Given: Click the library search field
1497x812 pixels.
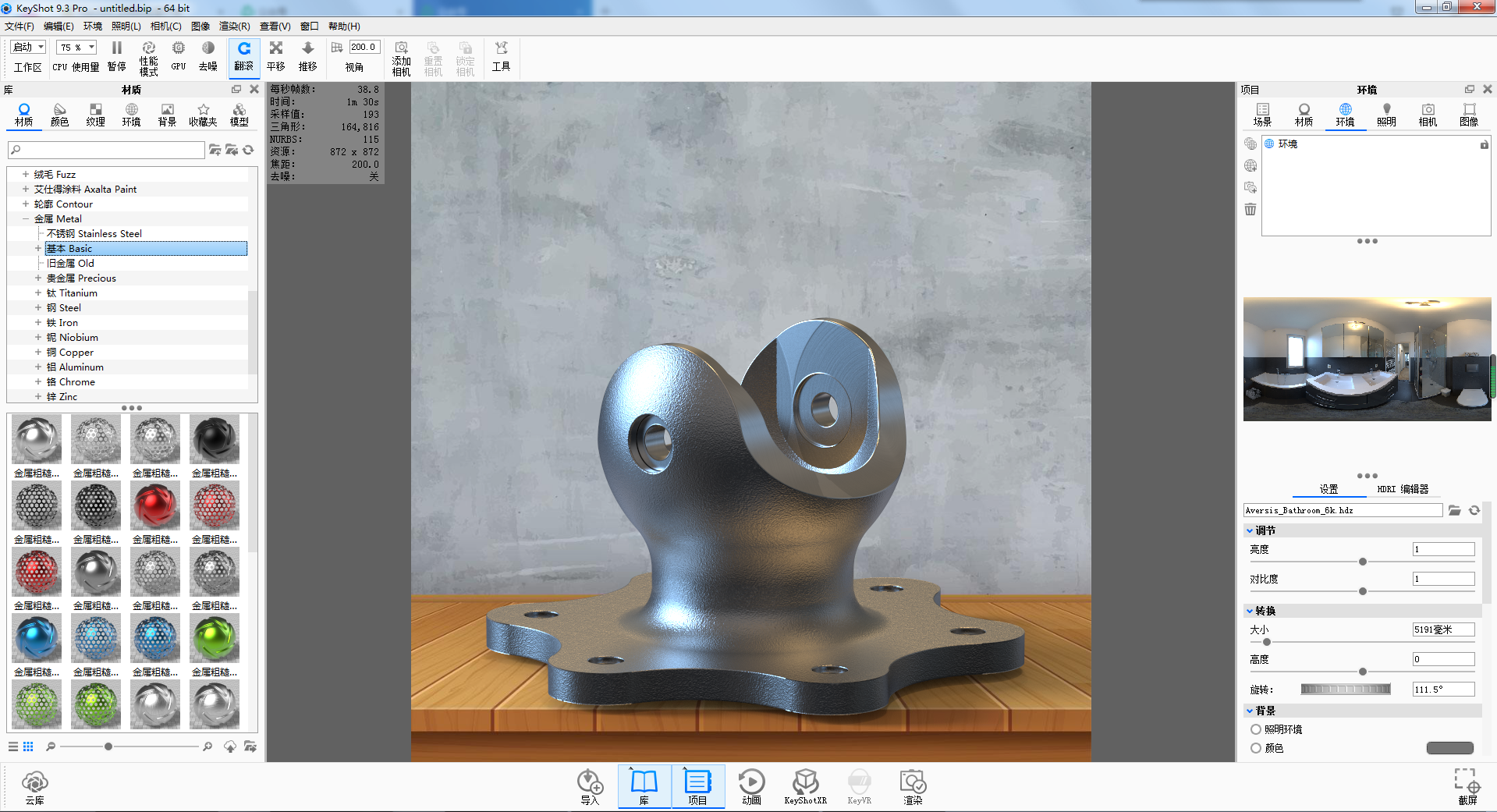Looking at the screenshot, I should tap(106, 150).
